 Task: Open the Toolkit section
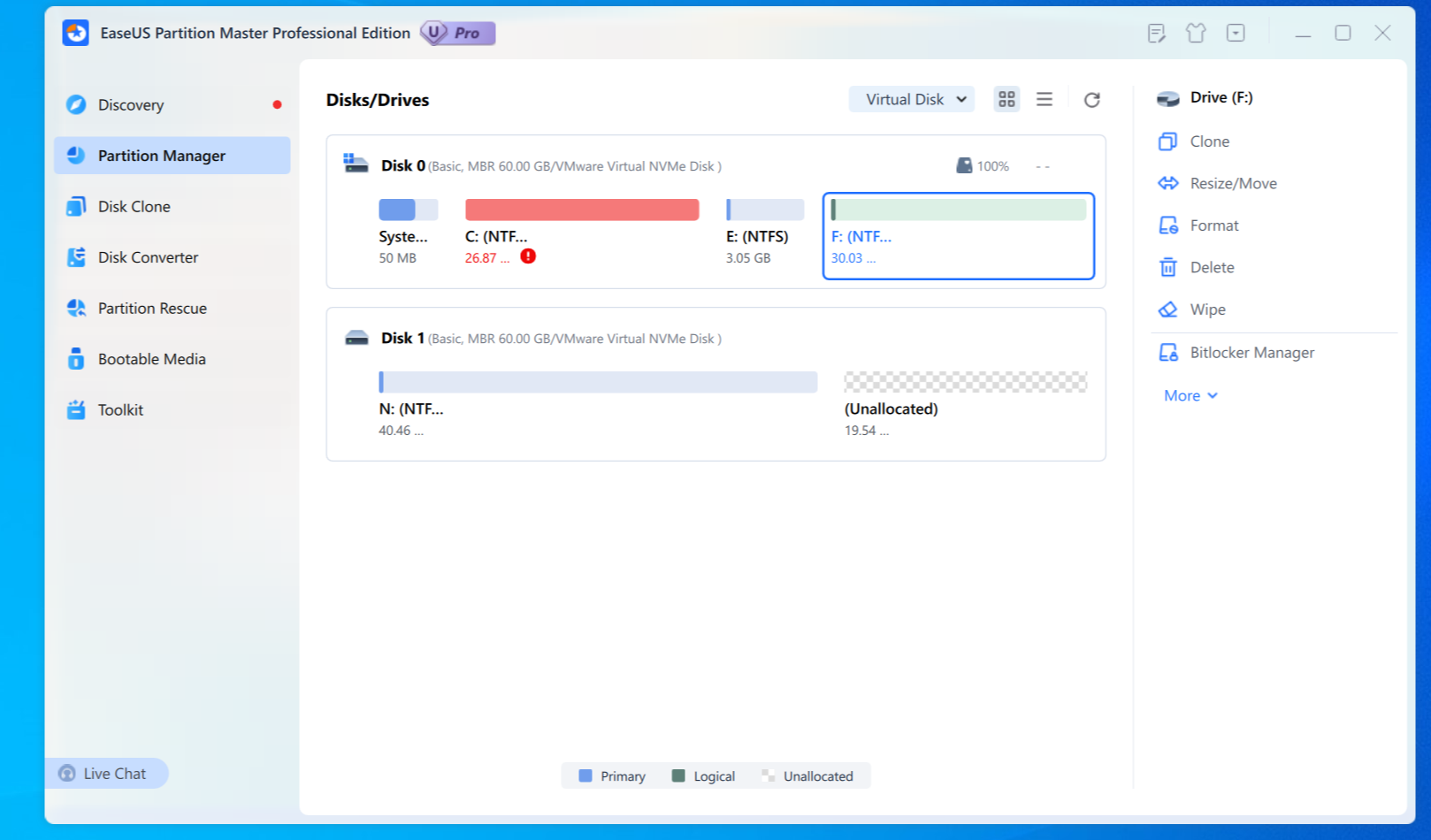click(172, 410)
